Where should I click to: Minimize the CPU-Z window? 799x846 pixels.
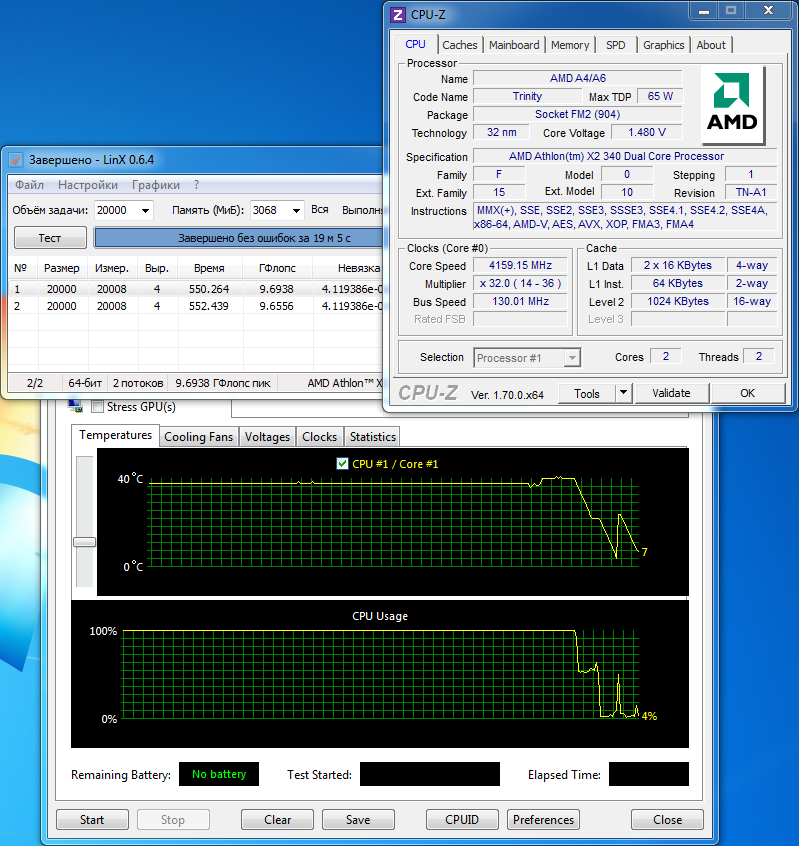click(x=704, y=10)
